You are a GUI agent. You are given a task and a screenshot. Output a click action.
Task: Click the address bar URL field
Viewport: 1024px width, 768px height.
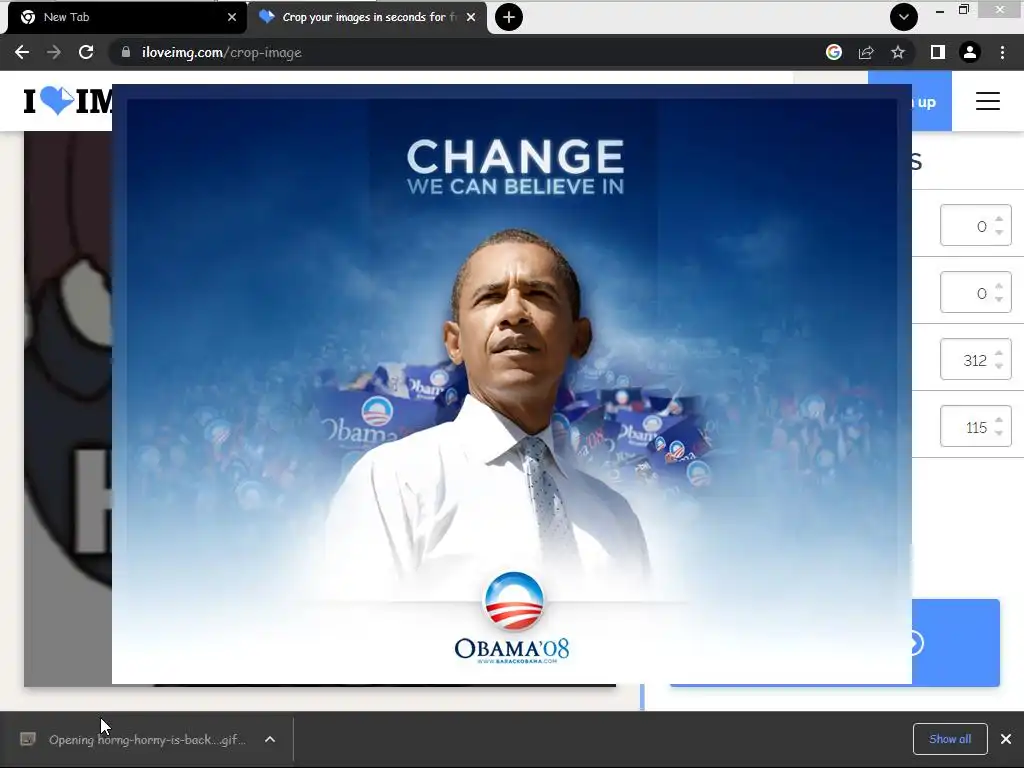click(457, 52)
